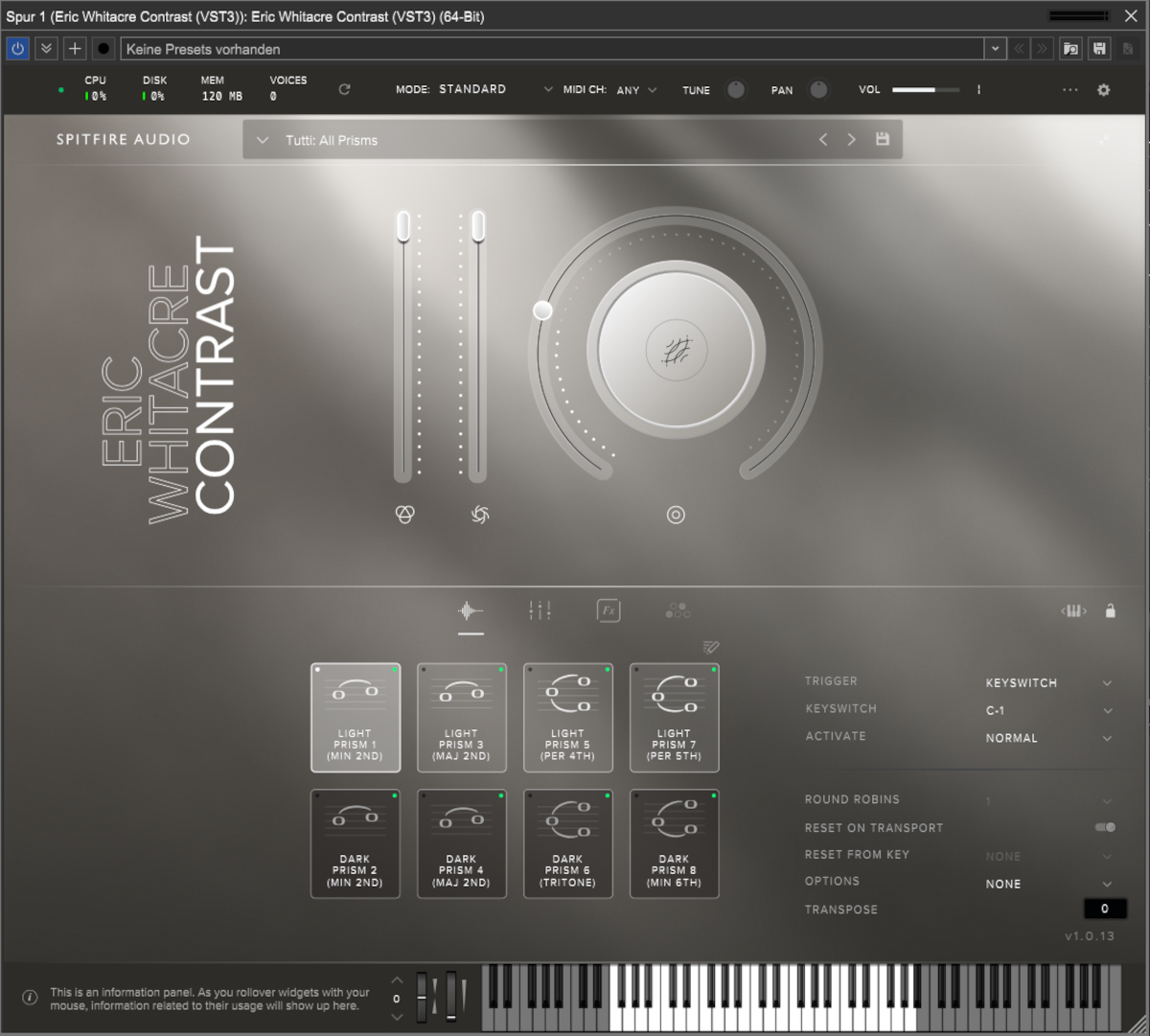The width and height of the screenshot is (1150, 1036).
Task: Switch to the mixer faders tab
Action: (540, 610)
